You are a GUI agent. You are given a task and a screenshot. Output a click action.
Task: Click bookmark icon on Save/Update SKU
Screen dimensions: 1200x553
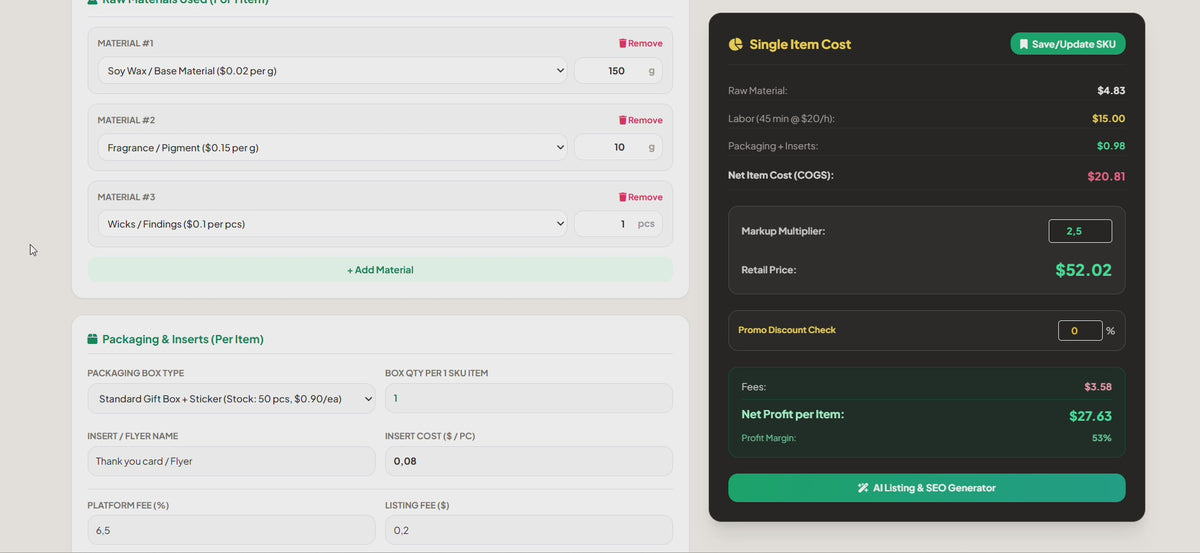(1024, 44)
